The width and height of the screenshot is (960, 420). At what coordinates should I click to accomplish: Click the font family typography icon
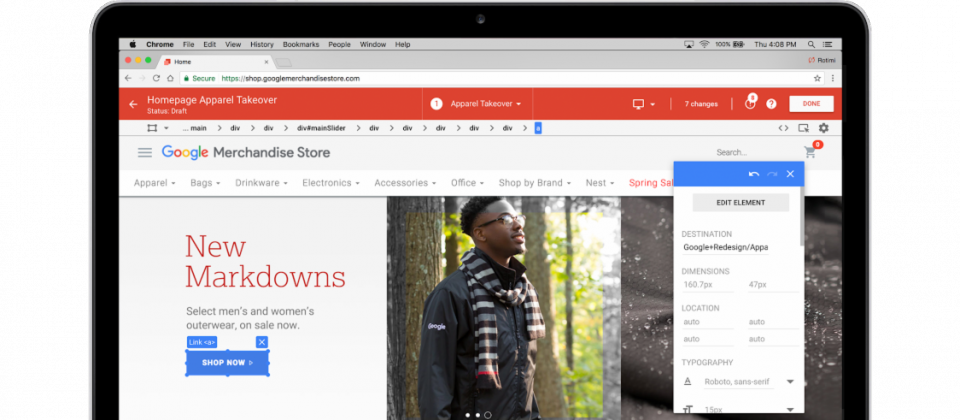(x=688, y=381)
